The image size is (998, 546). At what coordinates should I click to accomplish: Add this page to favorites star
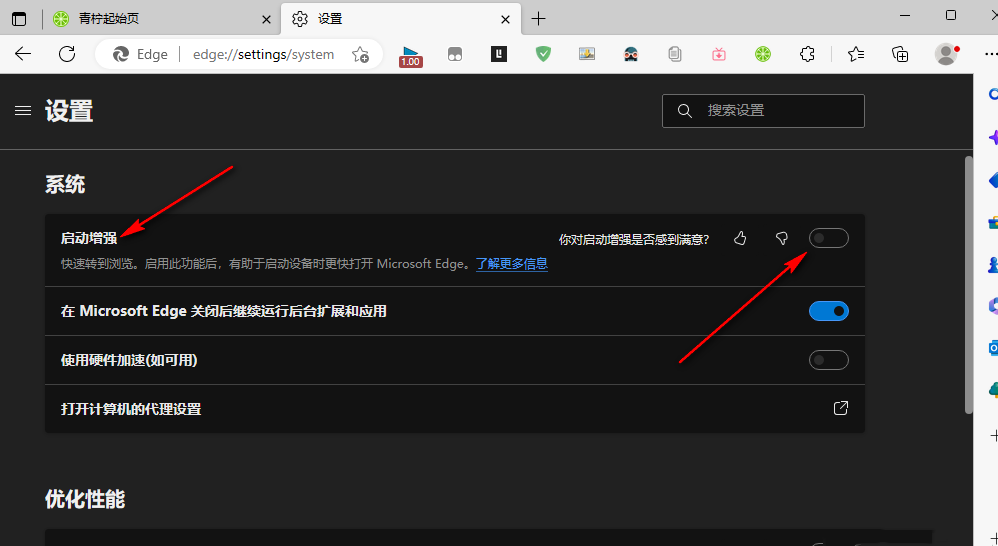pyautogui.click(x=360, y=55)
